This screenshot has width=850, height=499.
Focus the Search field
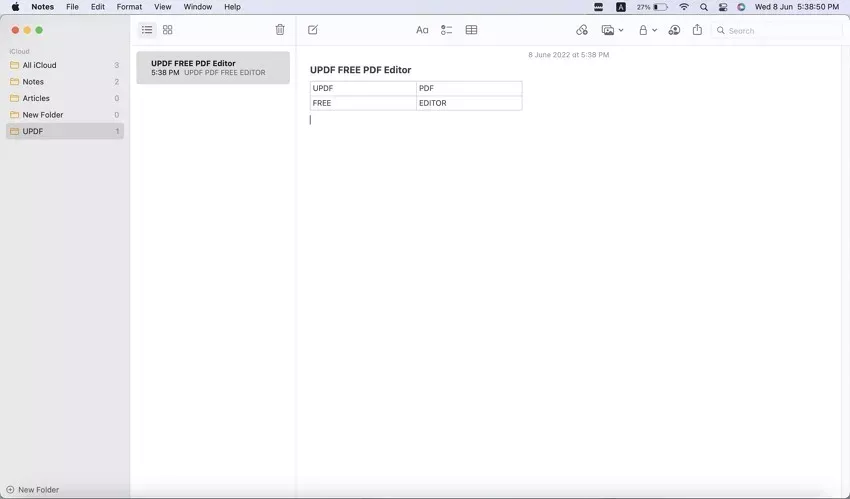coord(776,30)
